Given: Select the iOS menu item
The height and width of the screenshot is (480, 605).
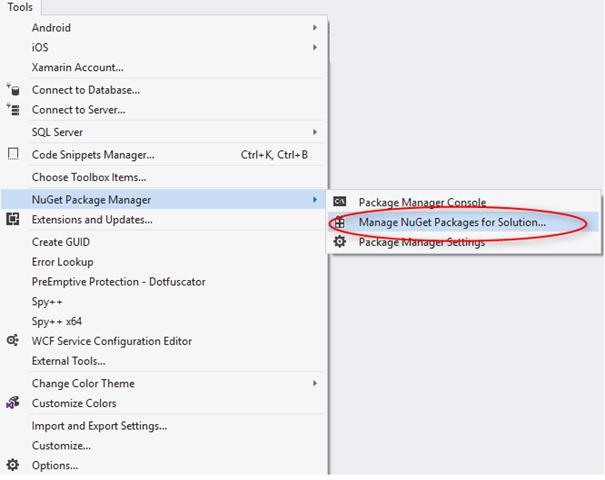Looking at the screenshot, I should 164,47.
